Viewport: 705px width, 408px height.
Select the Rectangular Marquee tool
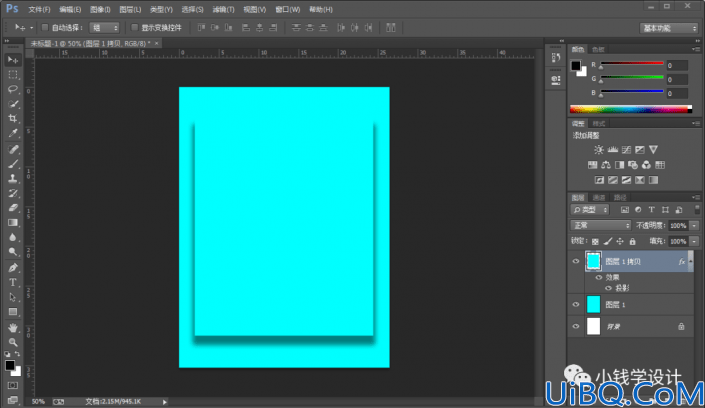tap(13, 75)
